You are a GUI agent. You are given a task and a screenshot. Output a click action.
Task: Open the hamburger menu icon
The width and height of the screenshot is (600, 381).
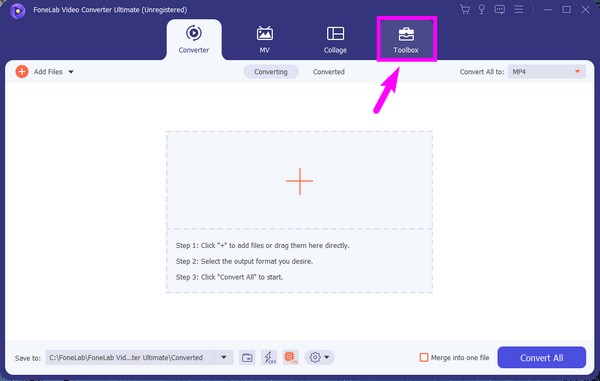[x=518, y=9]
